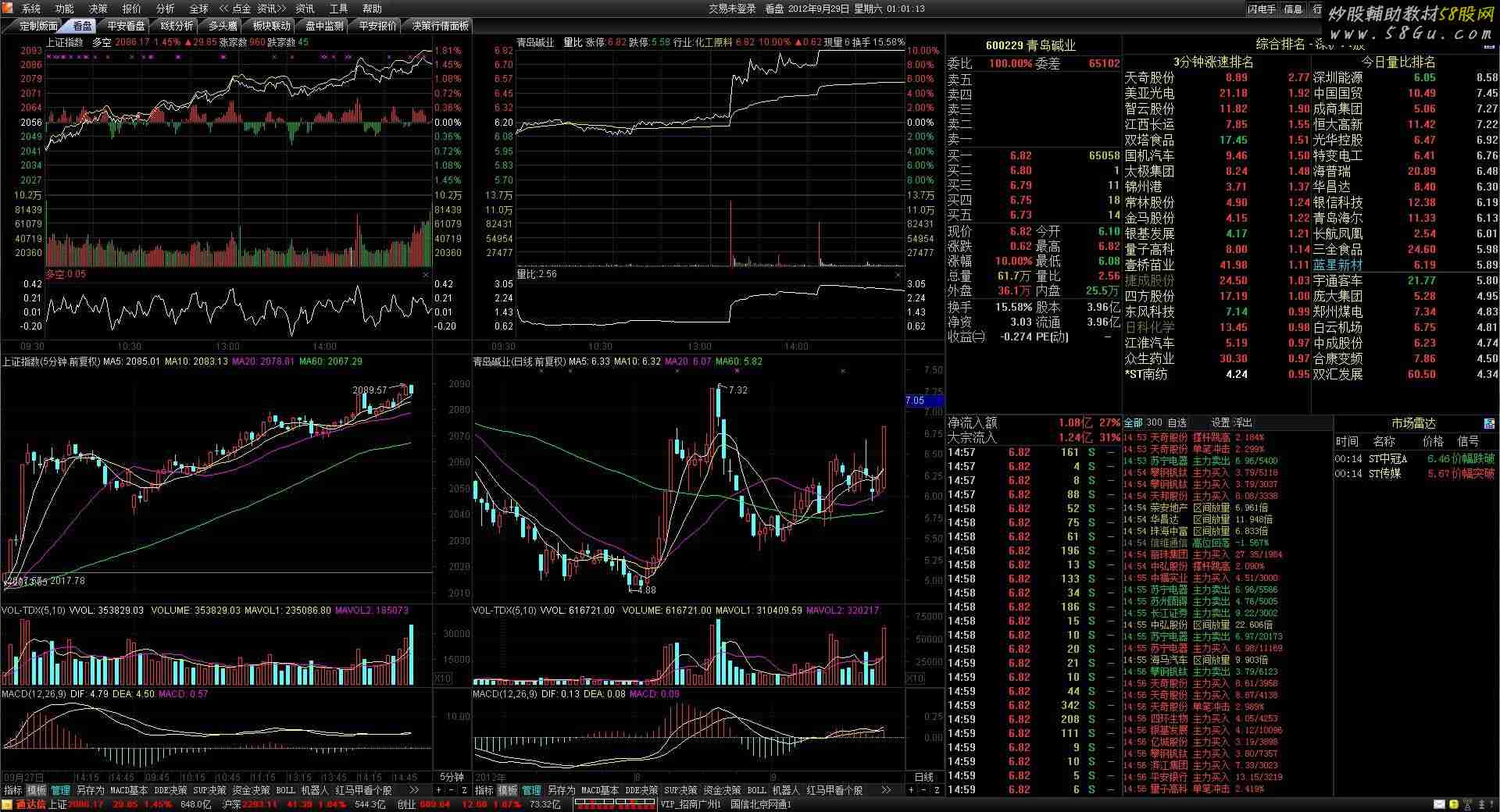The height and width of the screenshot is (812, 1500).
Task: Open the 系统 menu
Action: tap(31, 9)
